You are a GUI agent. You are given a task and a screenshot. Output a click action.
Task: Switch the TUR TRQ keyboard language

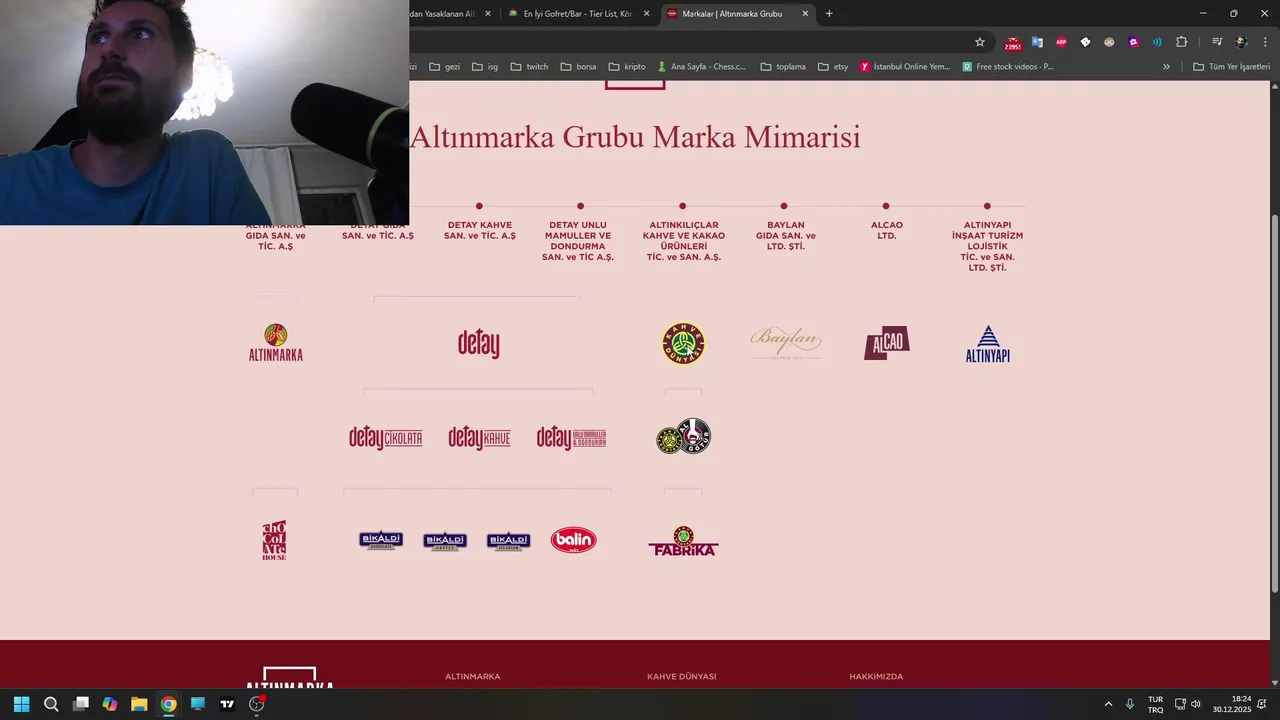[x=1155, y=704]
